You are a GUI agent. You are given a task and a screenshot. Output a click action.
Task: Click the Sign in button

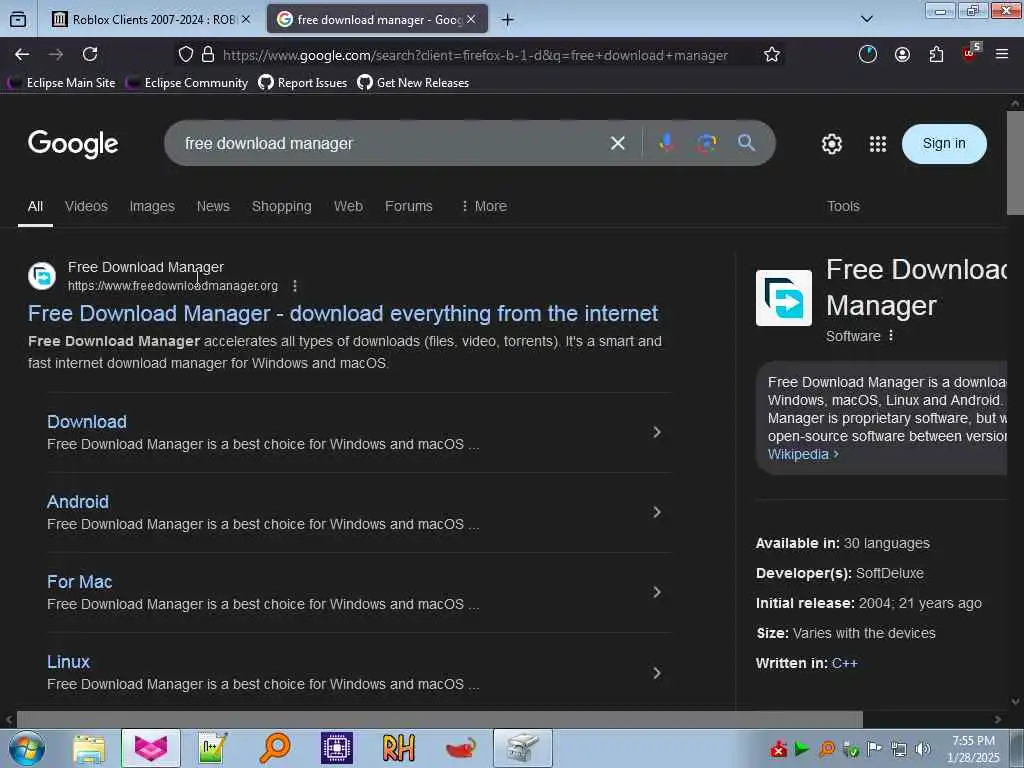click(944, 144)
